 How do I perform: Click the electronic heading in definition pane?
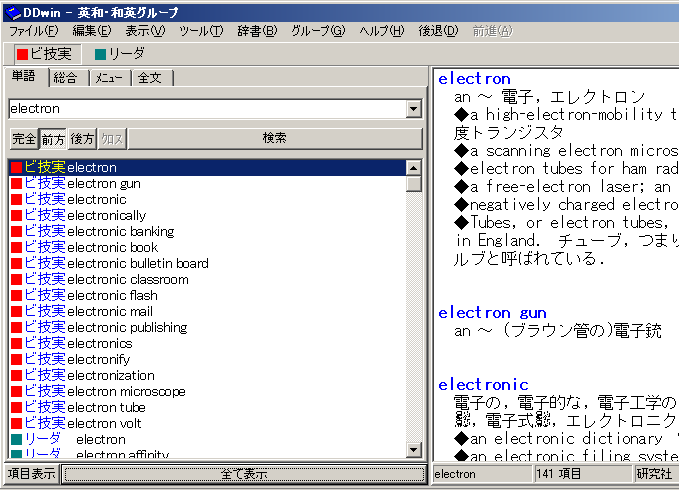tap(483, 385)
